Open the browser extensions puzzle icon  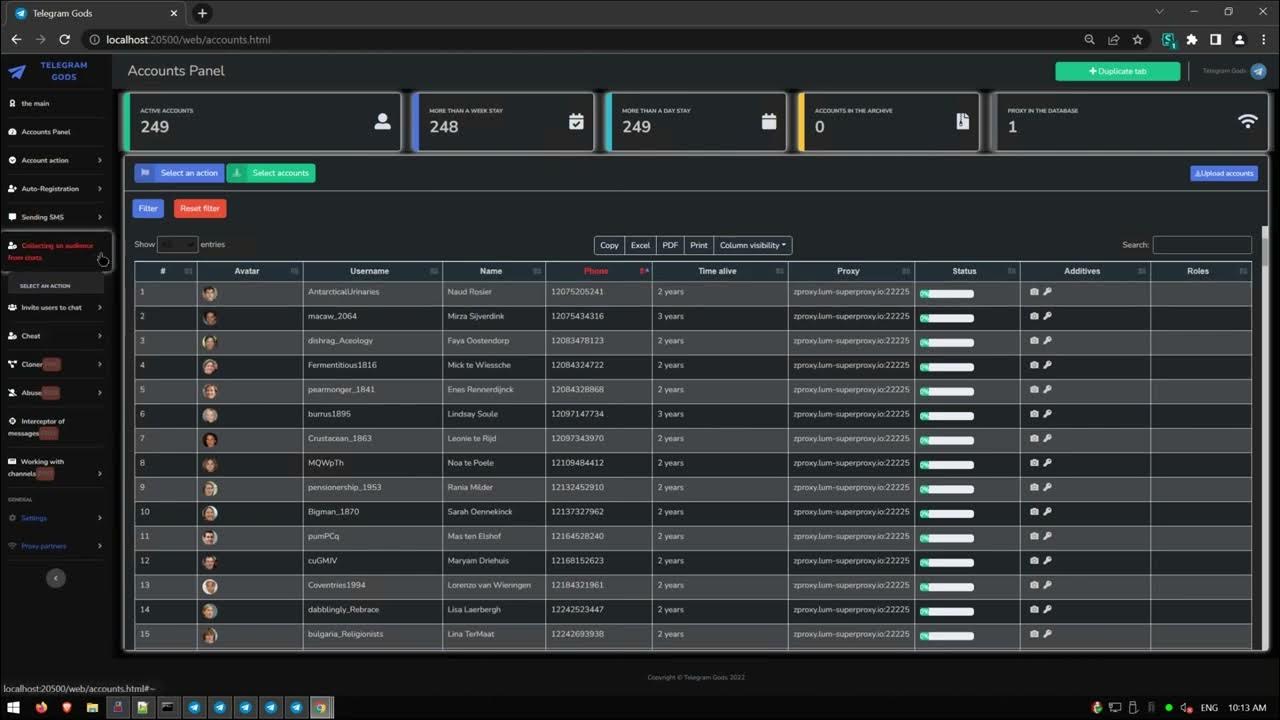coord(1192,40)
